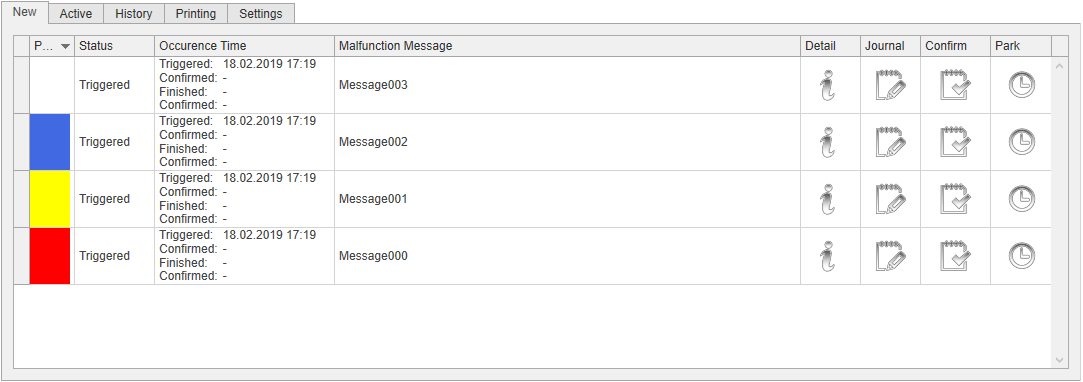Screen dimensions: 1083x382
Task: Open journal icon for Message003
Action: tap(890, 85)
